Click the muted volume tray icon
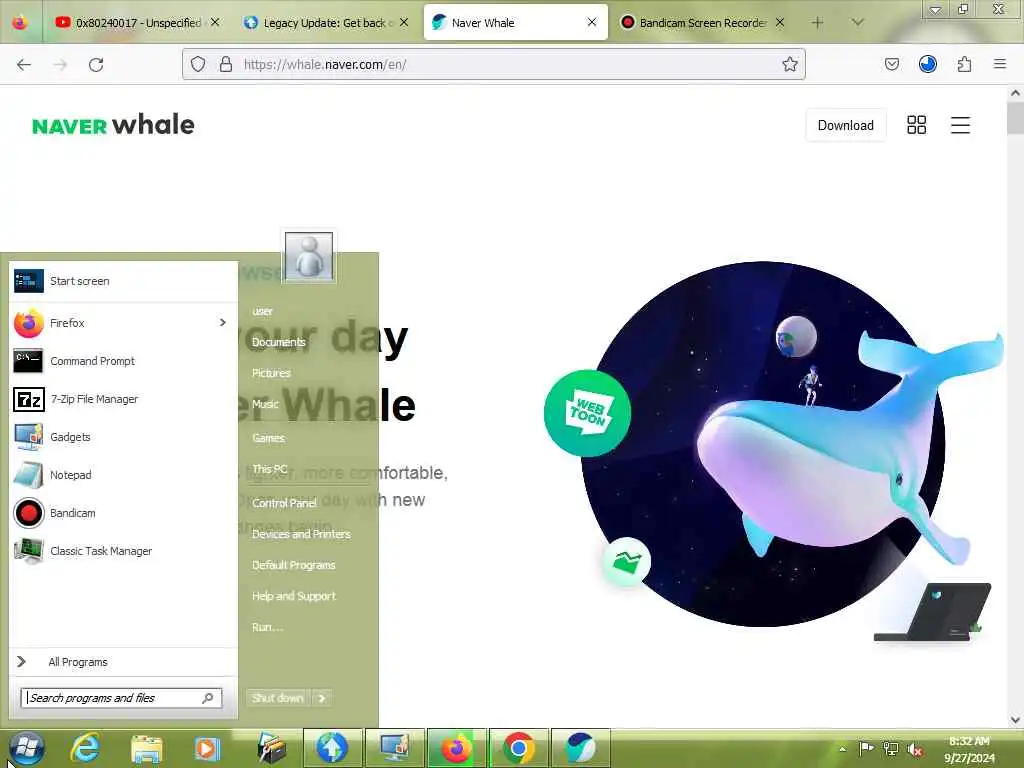Screen dimensions: 1024x768 pos(915,749)
